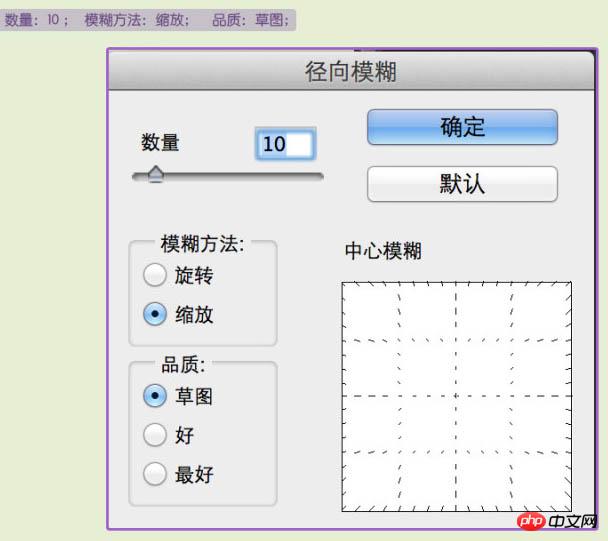This screenshot has height=541, width=608.
Task: Click the 数量 slider handle
Action: tap(156, 174)
